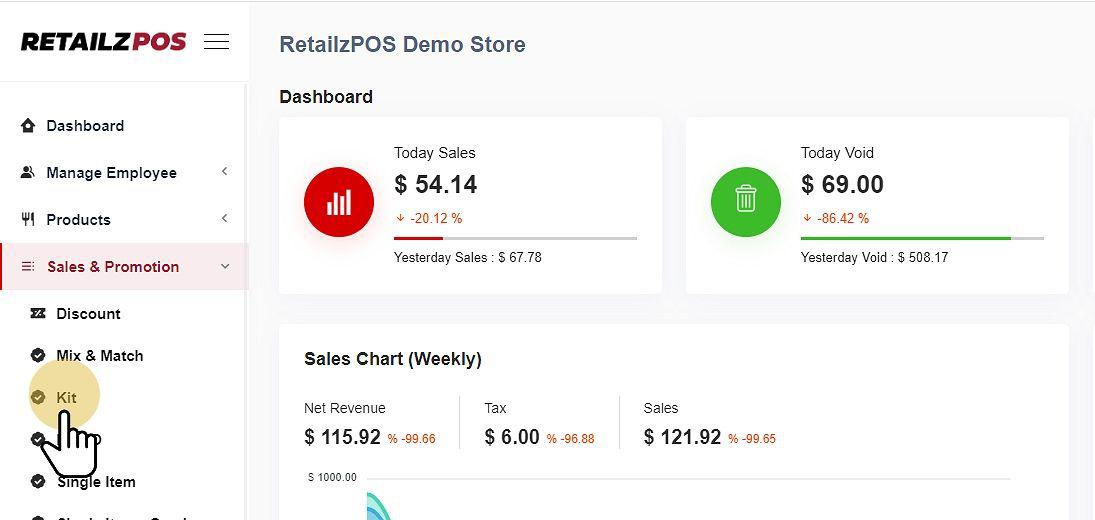1095x520 pixels.
Task: Click the RetailzPOS logo
Action: pos(103,42)
